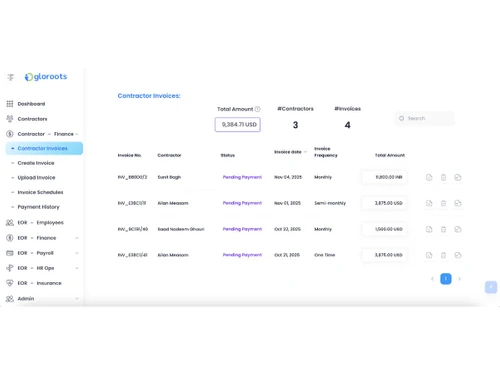Open the EOR - Insurance menu item
The width and height of the screenshot is (500, 375).
39,283
